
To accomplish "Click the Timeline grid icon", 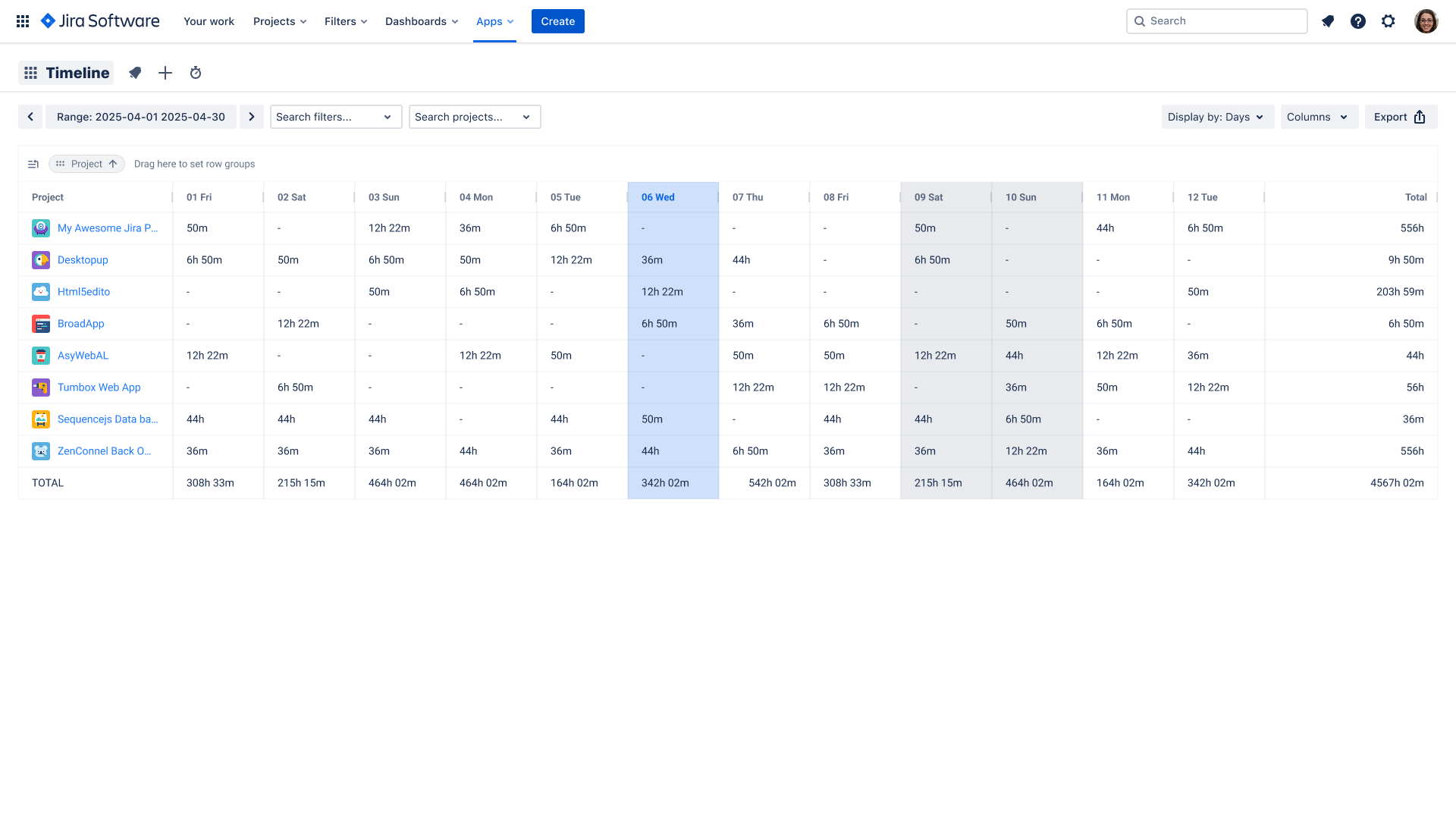I will tap(30, 73).
